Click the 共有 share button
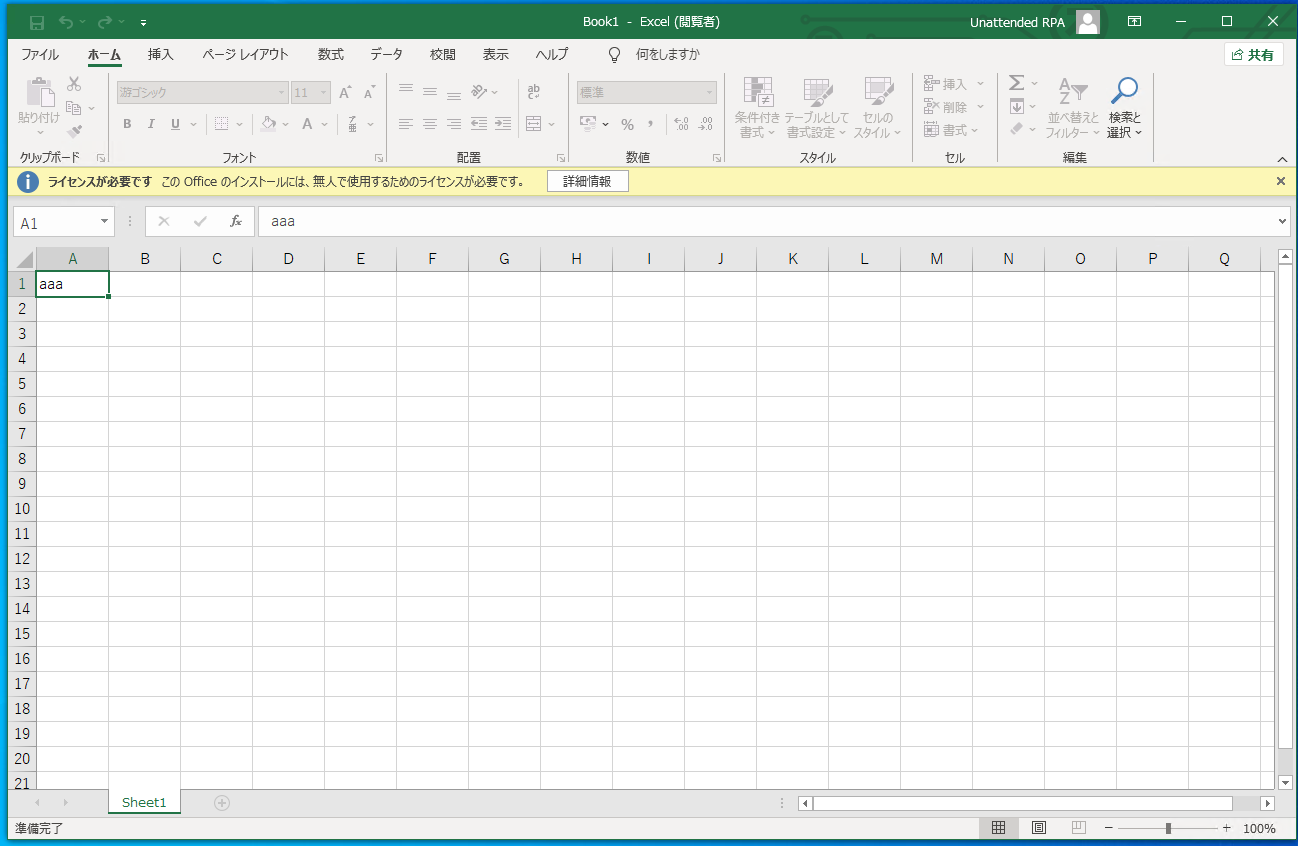Viewport: 1298px width, 846px height. [1253, 55]
